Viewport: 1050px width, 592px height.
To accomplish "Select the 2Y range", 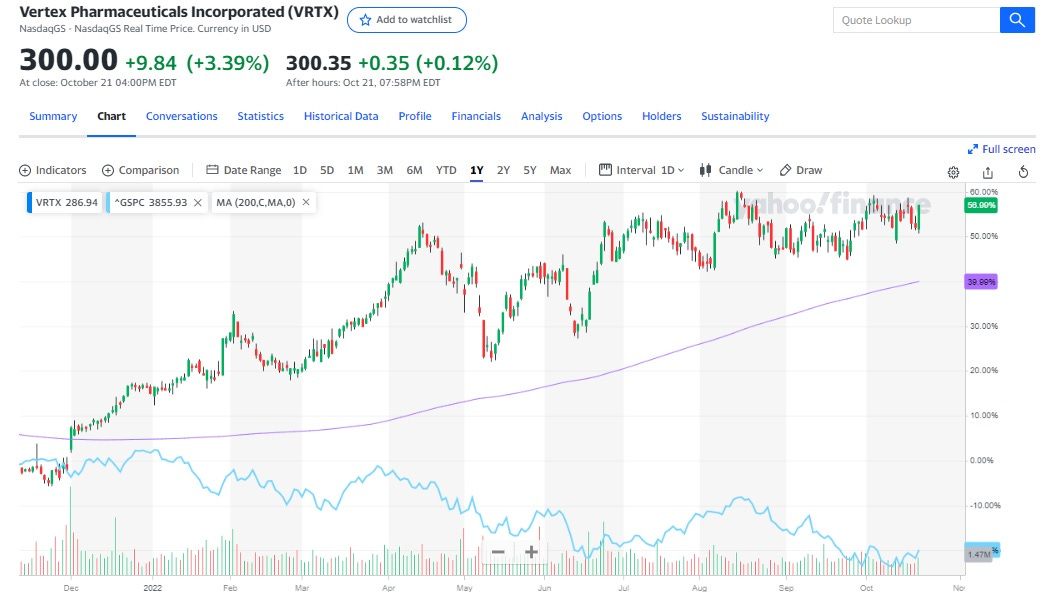I will click(504, 170).
